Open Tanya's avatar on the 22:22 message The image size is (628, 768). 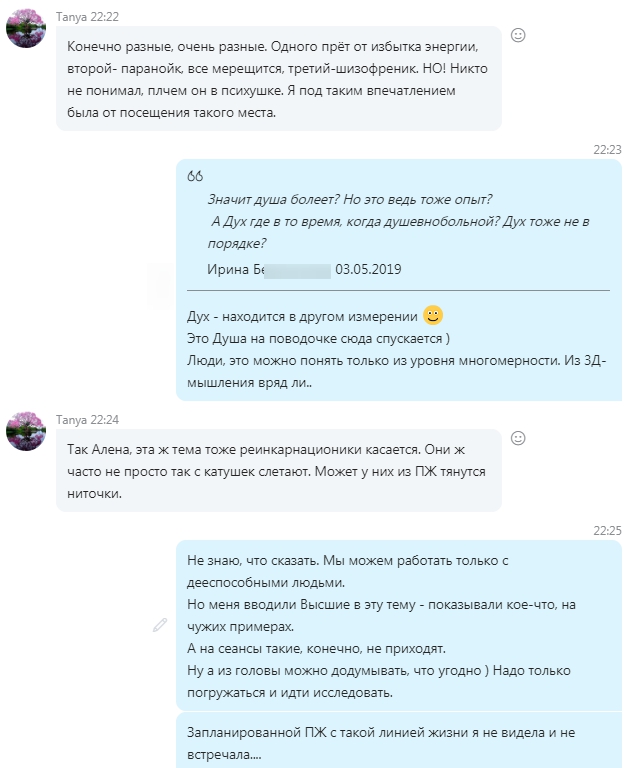26,28
